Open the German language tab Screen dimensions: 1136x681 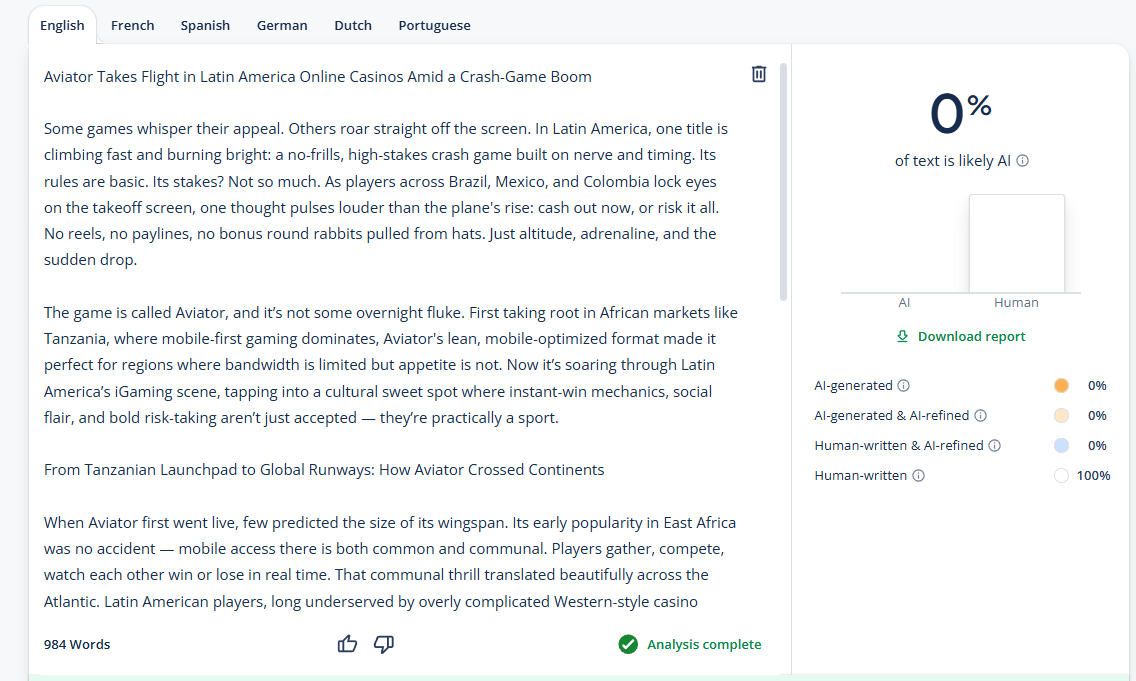click(x=282, y=25)
